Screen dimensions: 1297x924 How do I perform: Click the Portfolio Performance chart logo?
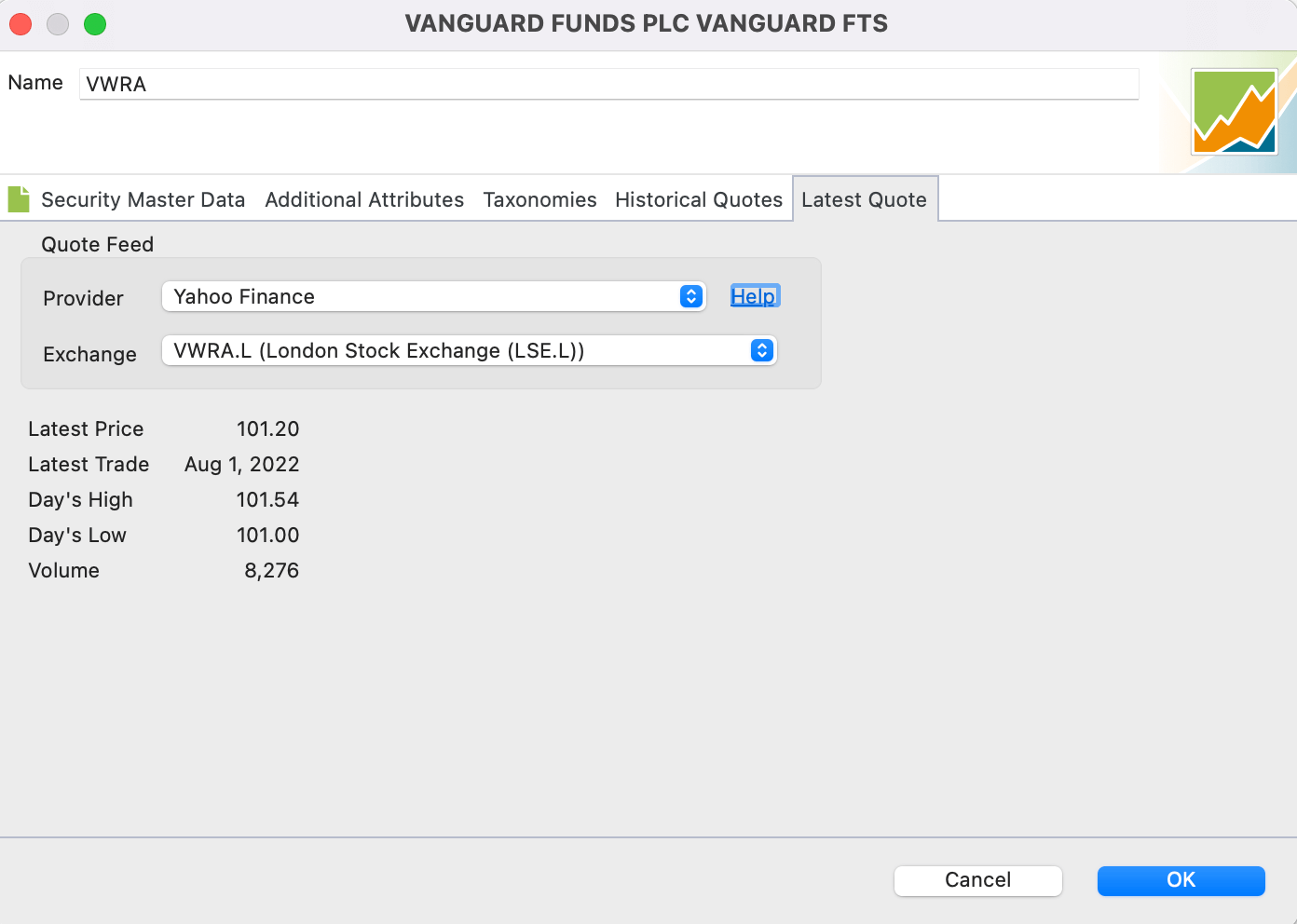[1235, 112]
